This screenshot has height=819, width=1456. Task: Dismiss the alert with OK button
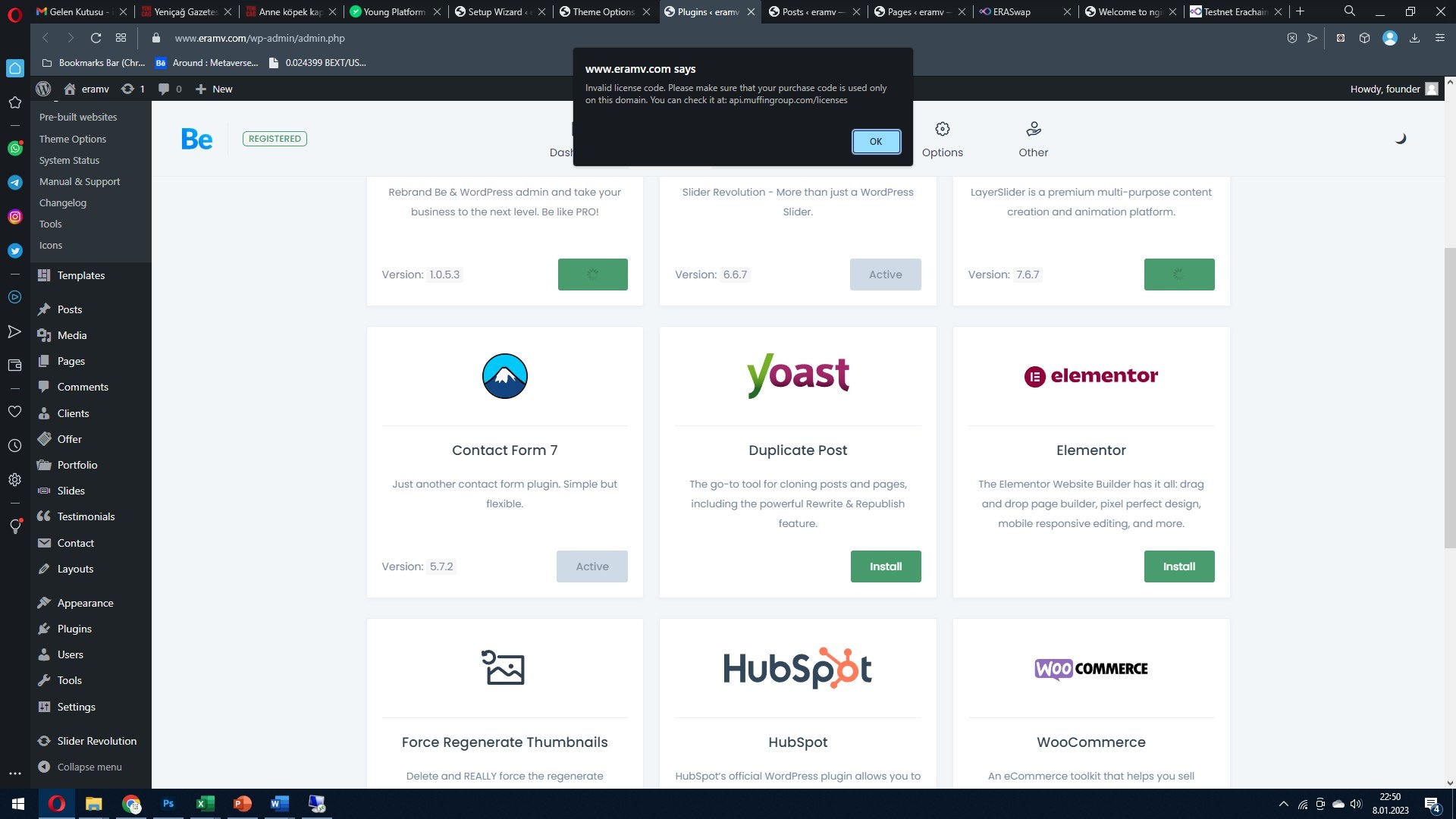coord(876,142)
